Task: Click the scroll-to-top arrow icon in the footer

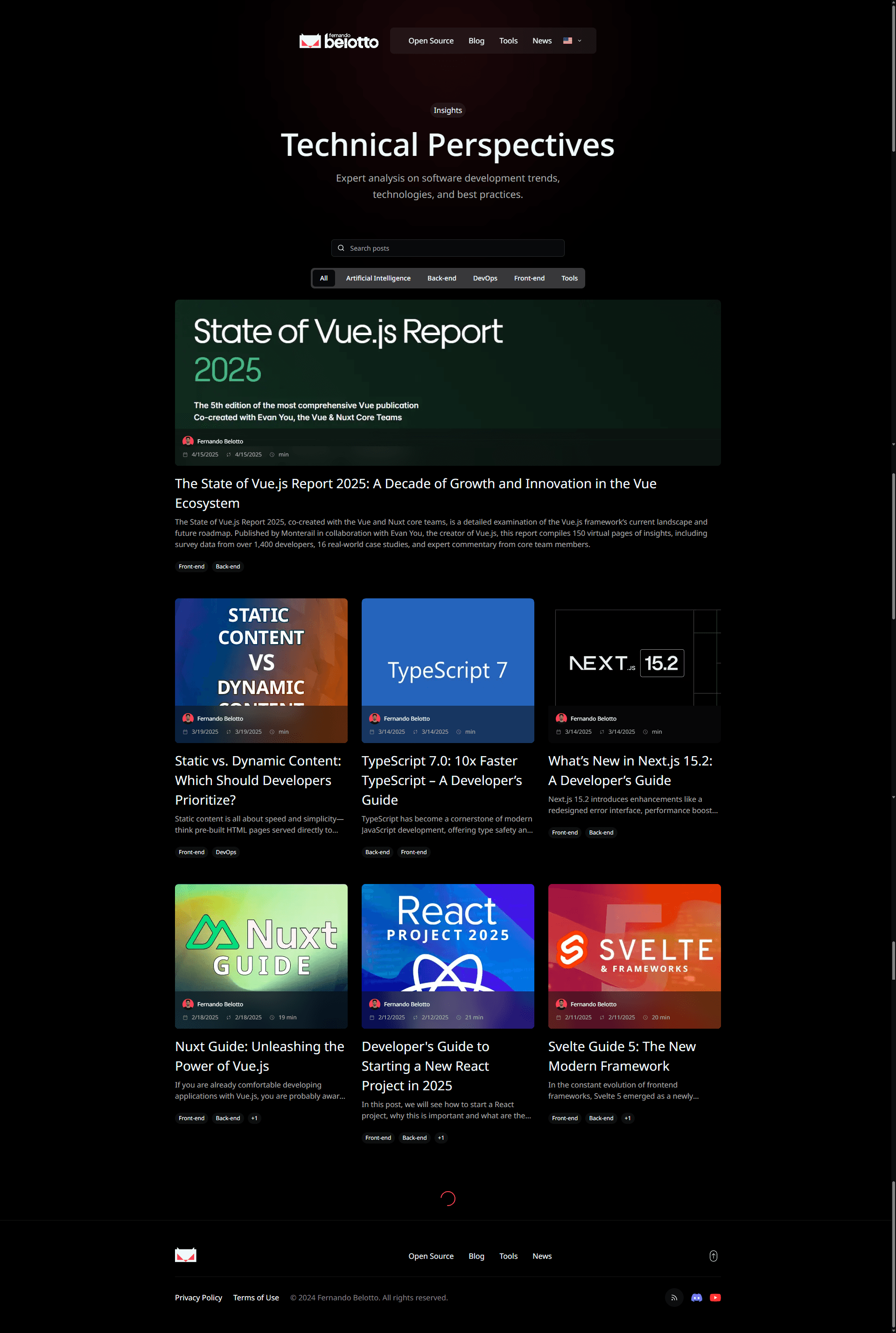Action: point(713,1256)
